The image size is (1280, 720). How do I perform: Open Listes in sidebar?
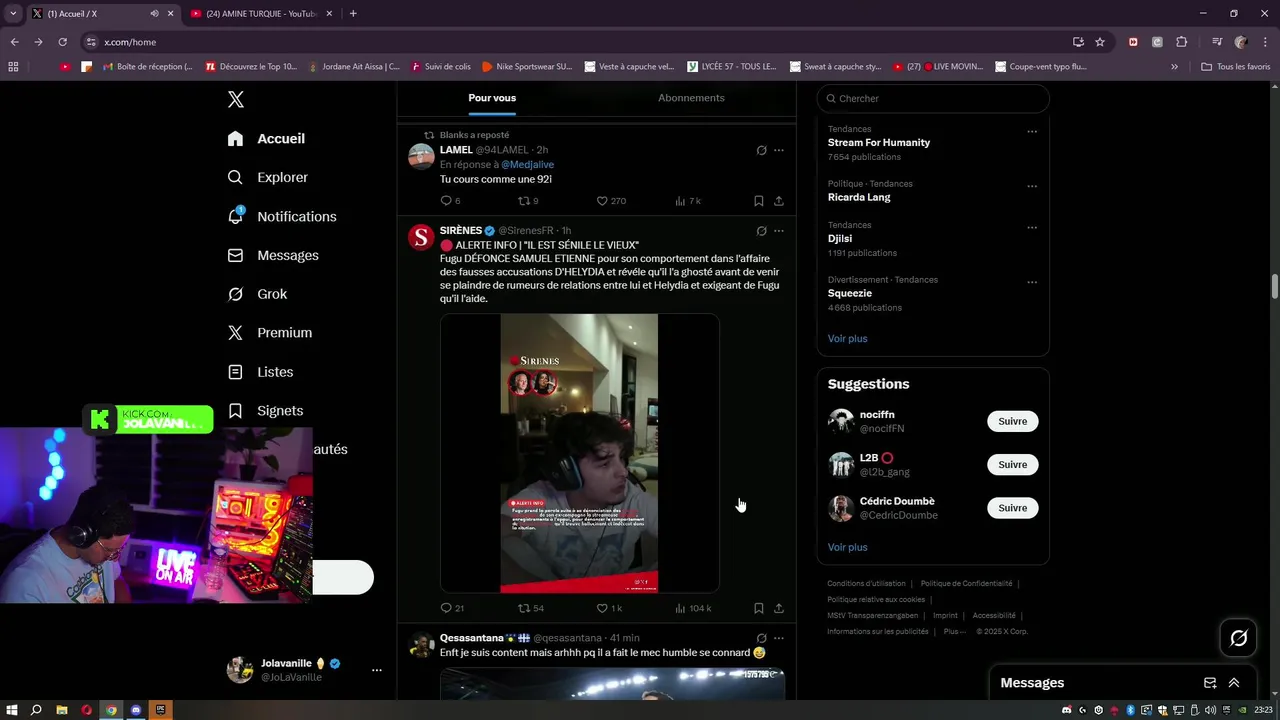(260, 372)
